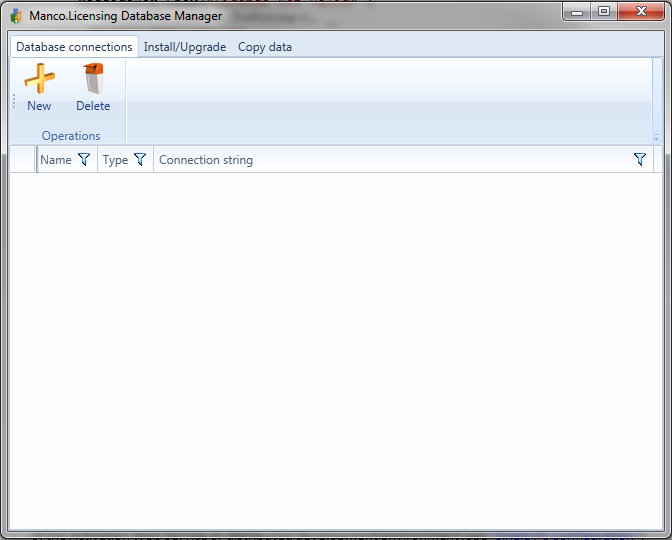Minimize the Database Manager window
Viewport: 672px width, 540px height.
577,12
